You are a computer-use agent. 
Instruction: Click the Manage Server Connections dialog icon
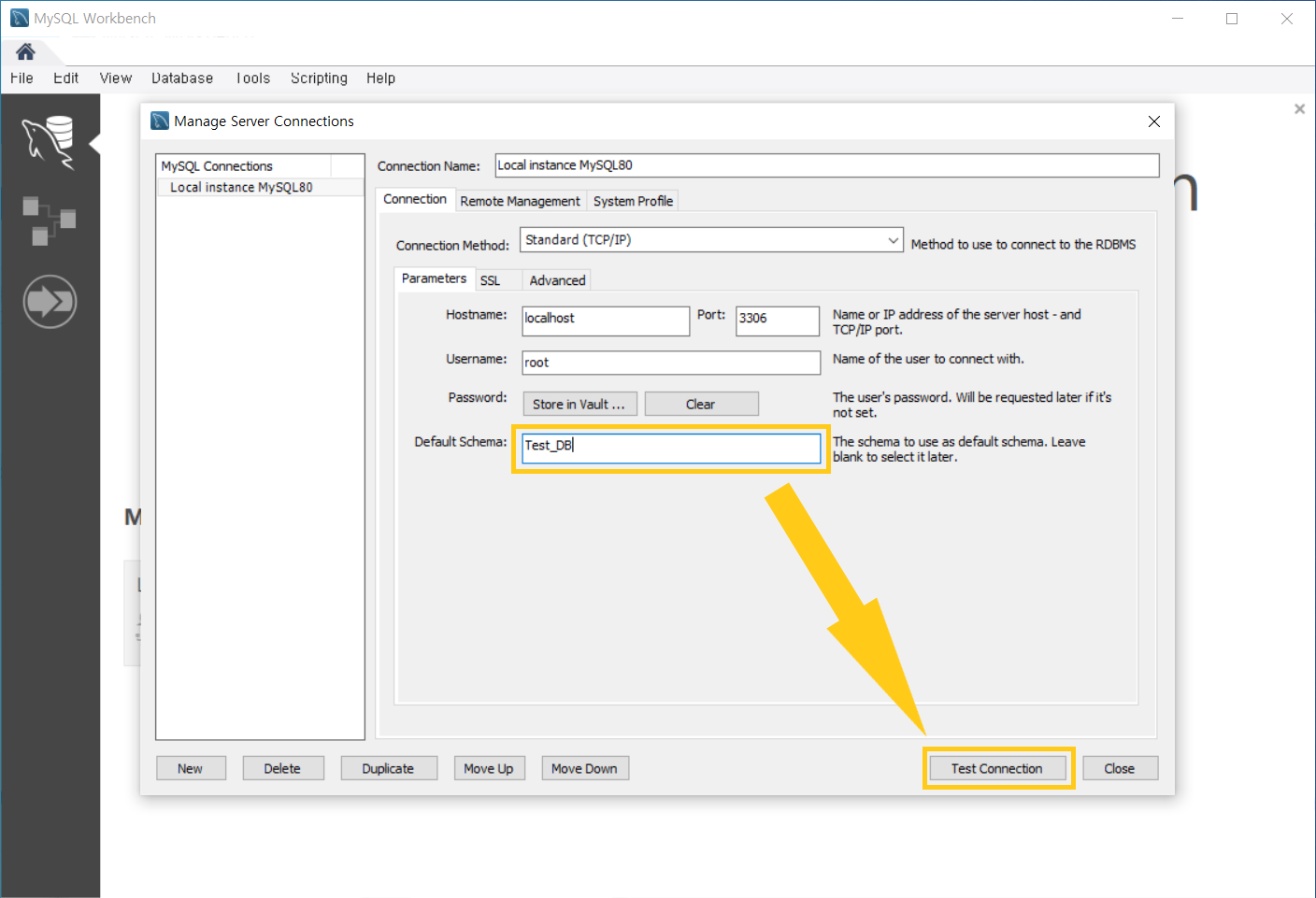tap(160, 121)
